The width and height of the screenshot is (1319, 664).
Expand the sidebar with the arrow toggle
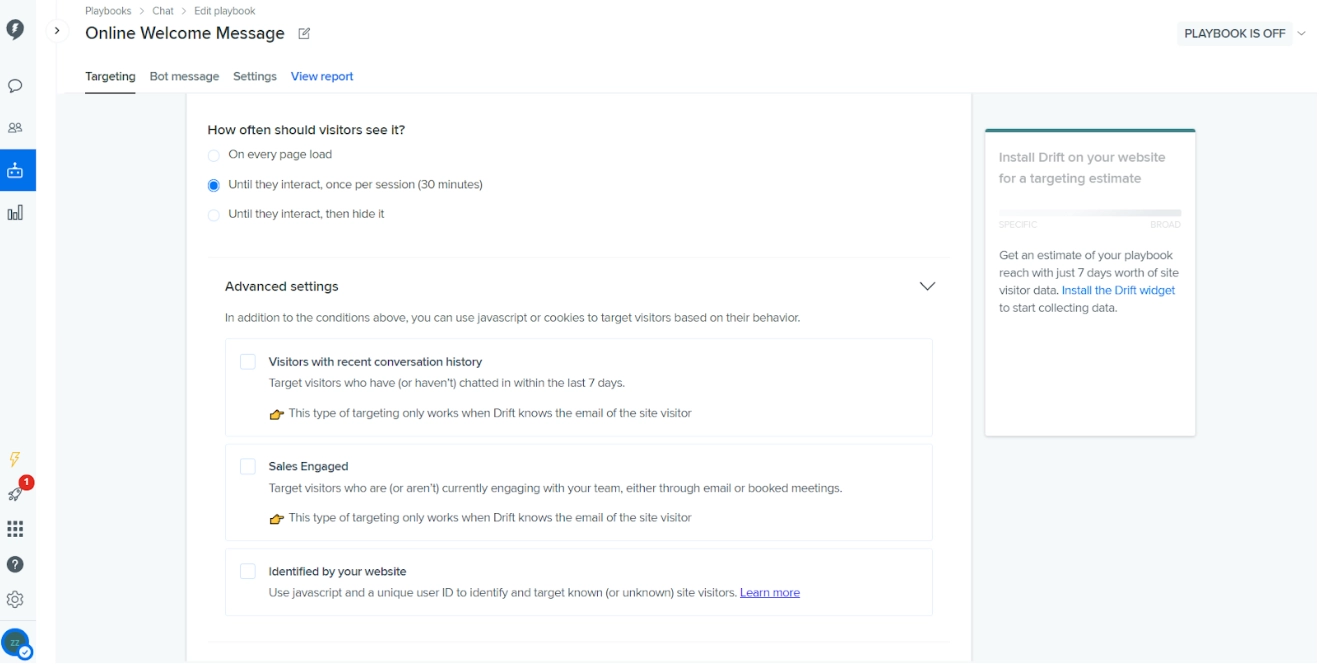[x=57, y=30]
